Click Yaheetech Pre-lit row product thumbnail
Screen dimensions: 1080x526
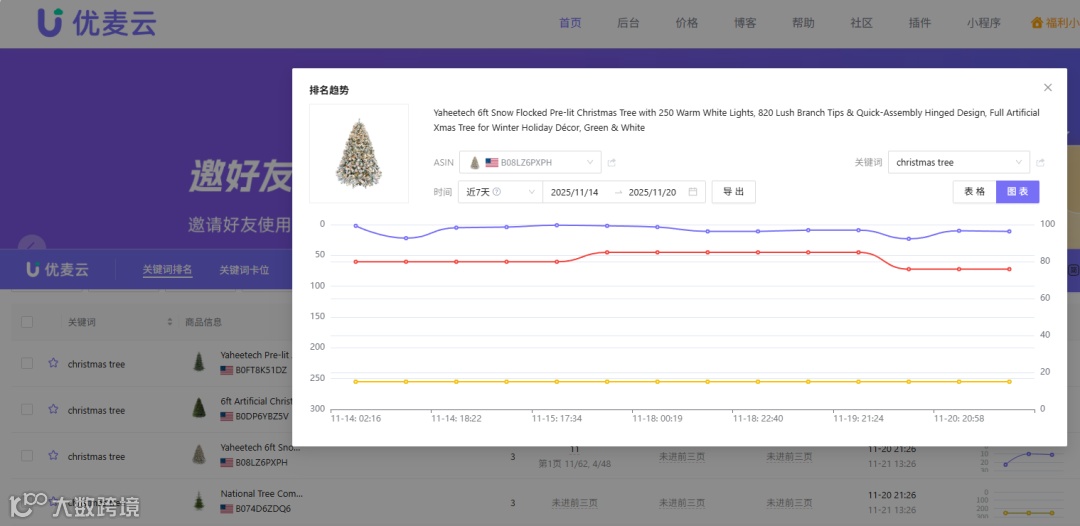[199, 362]
